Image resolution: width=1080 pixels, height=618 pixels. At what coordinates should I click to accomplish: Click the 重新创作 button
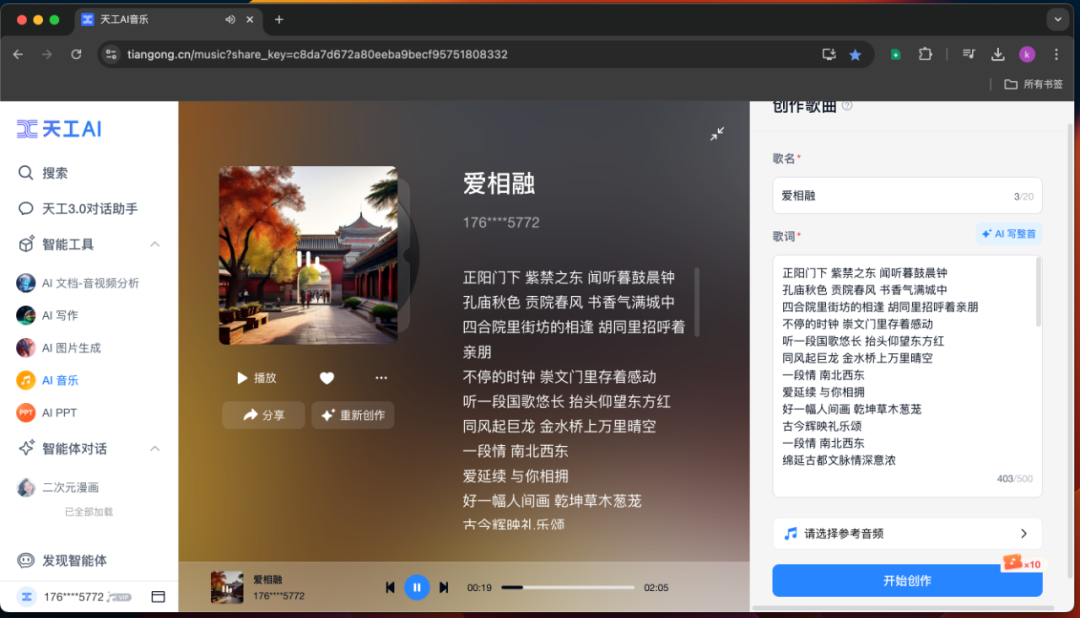352,415
